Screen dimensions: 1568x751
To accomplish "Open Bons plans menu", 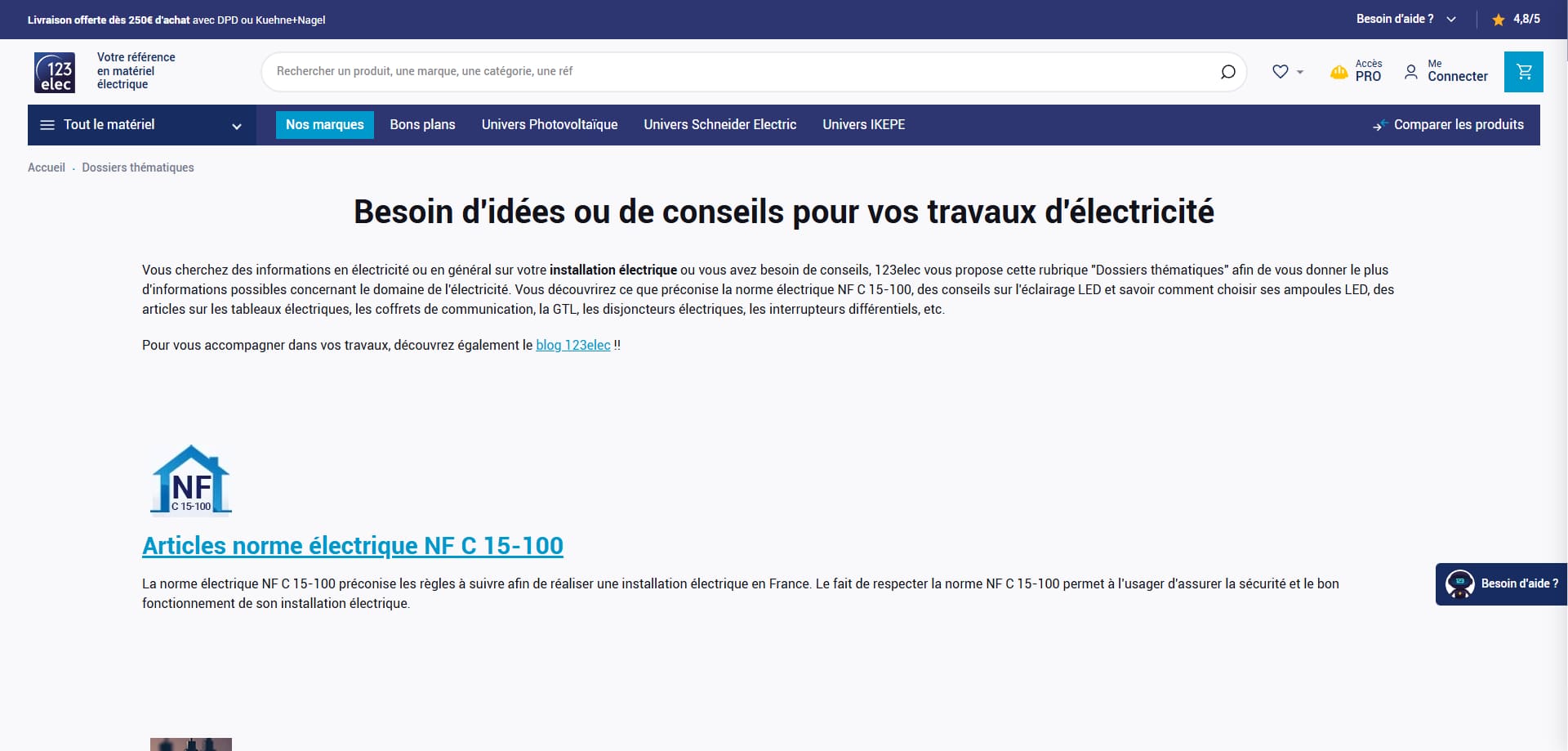I will [422, 125].
